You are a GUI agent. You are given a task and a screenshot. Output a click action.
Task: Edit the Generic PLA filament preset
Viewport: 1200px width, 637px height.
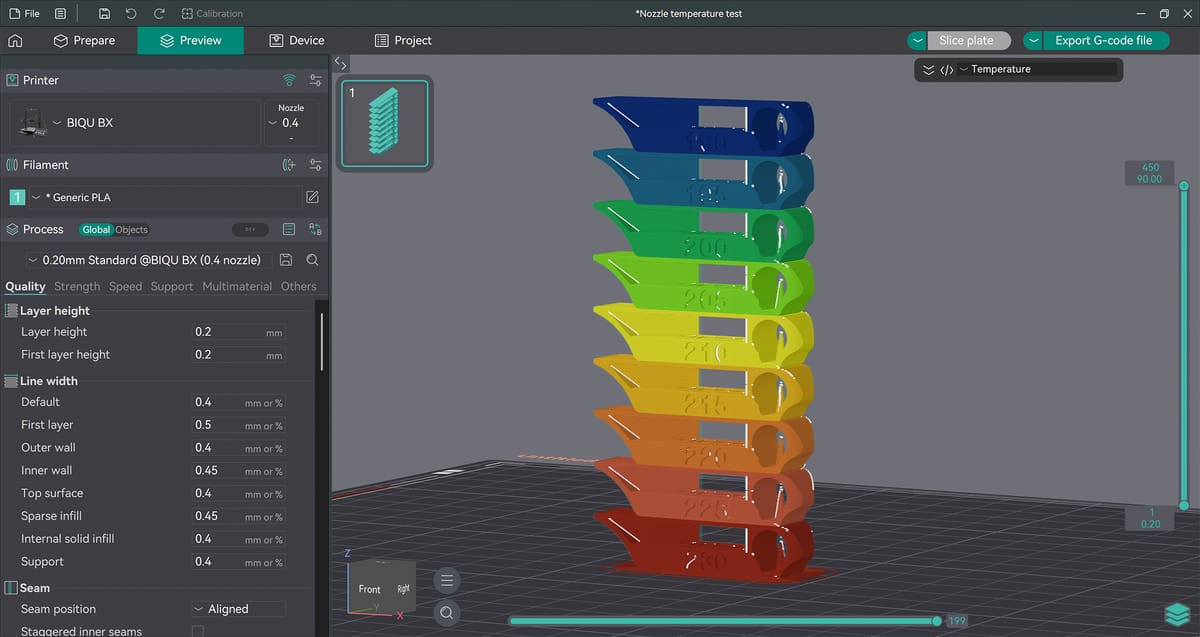pos(312,197)
